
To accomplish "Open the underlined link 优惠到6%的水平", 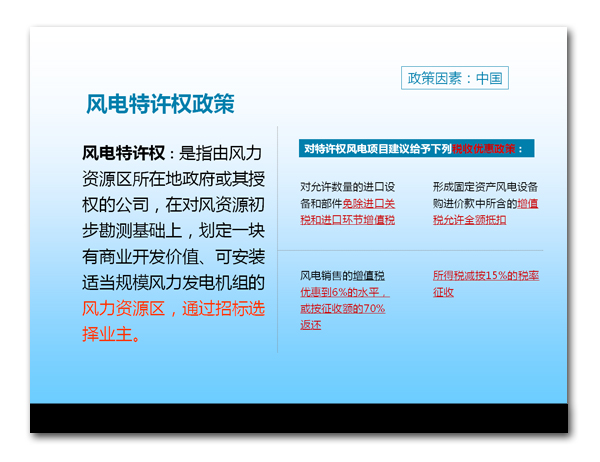I will [344, 292].
